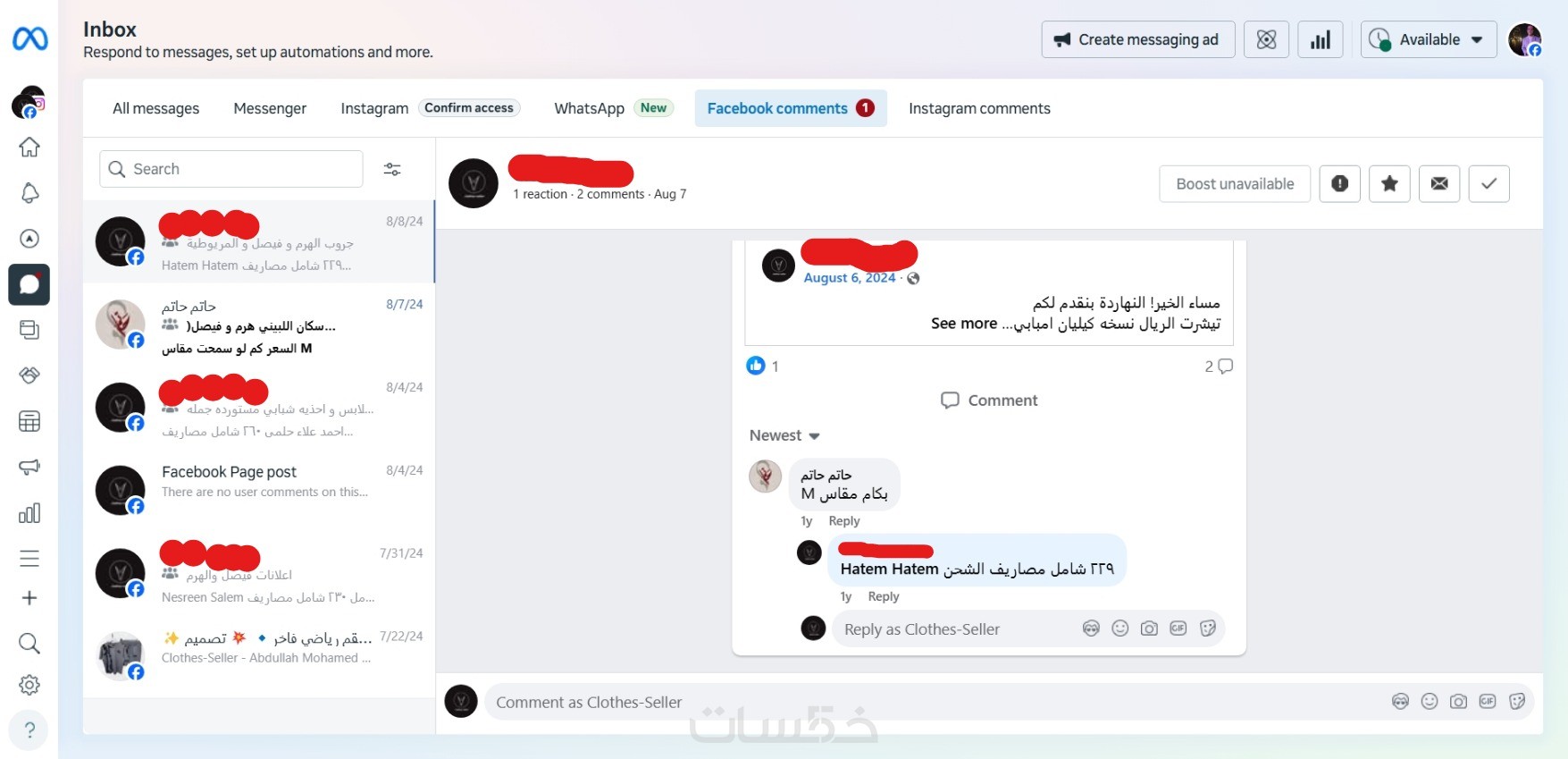
Task: Mark conversation as unread with envelope
Action: point(1439,183)
